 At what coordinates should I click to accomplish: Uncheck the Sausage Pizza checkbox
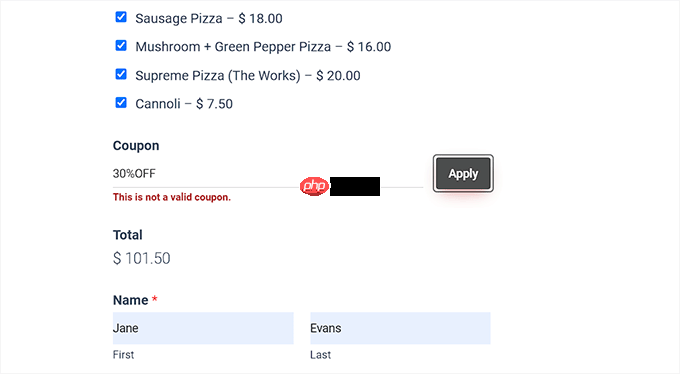pos(121,17)
